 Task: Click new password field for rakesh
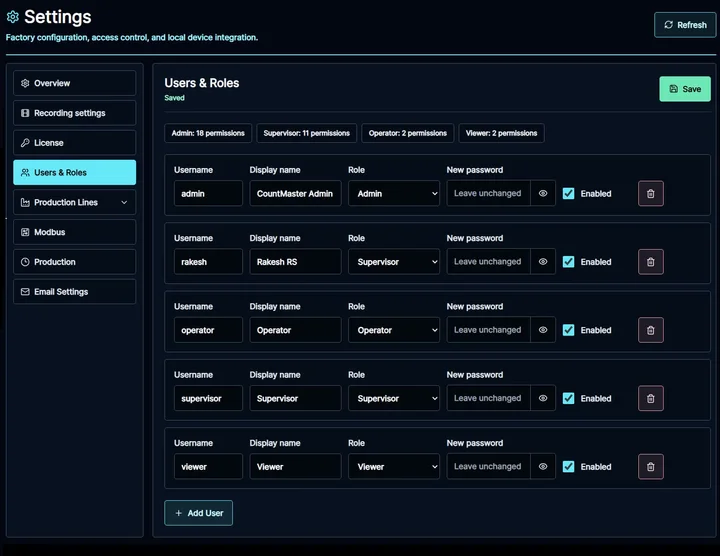(489, 262)
